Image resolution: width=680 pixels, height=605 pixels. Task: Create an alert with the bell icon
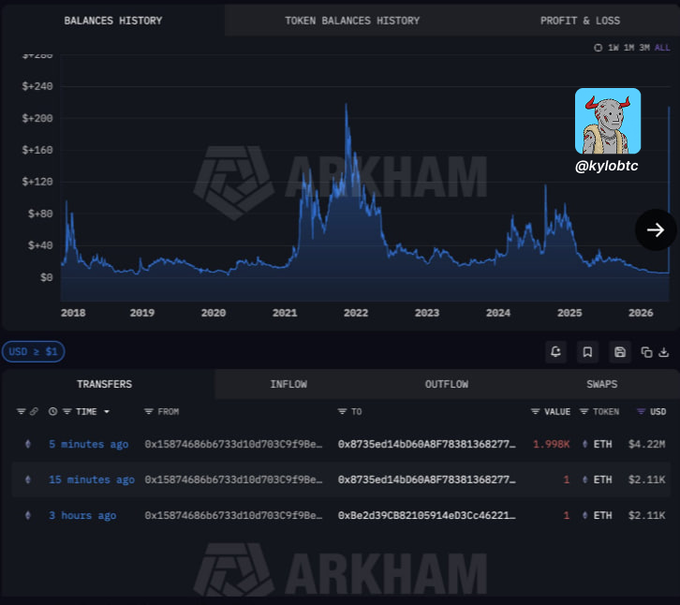coord(556,352)
